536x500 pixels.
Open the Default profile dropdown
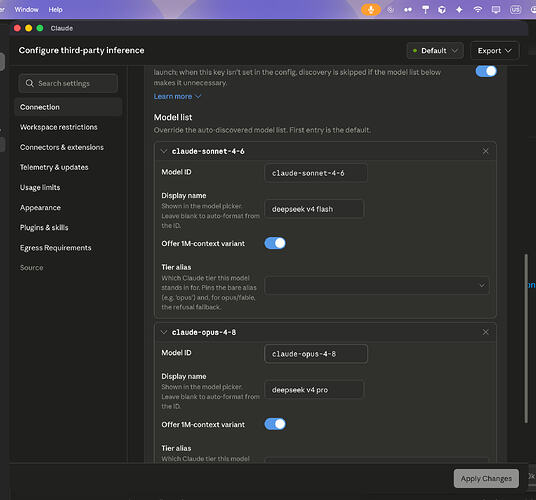pos(435,51)
